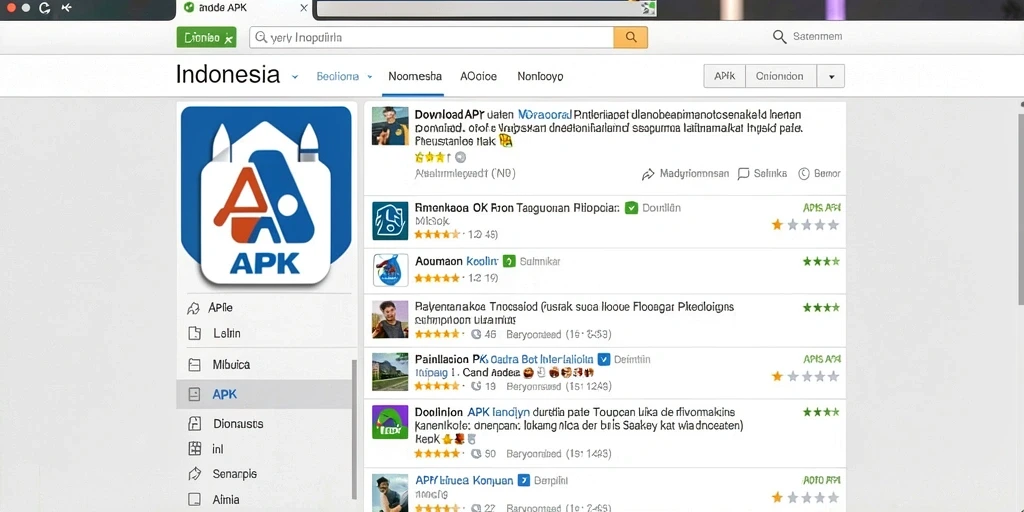
Task: Close the 'andde APK' browser tab
Action: point(304,8)
